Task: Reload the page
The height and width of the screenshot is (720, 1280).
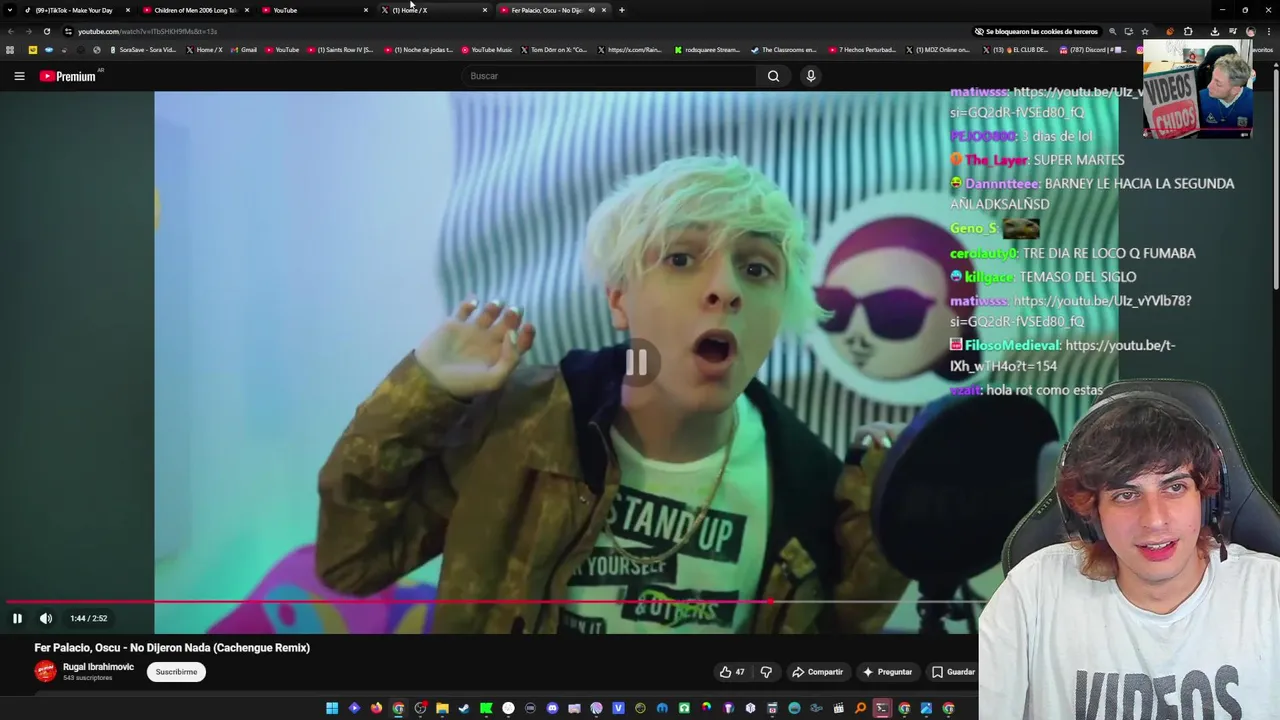Action: click(x=46, y=31)
